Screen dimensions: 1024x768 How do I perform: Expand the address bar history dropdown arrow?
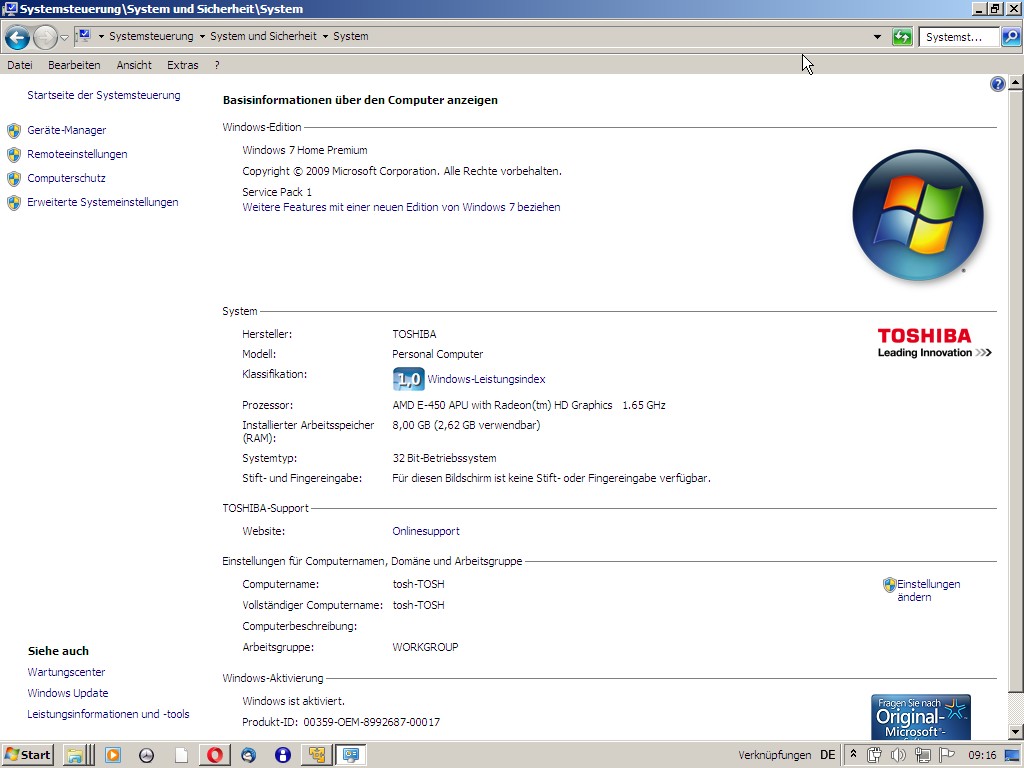coord(877,37)
